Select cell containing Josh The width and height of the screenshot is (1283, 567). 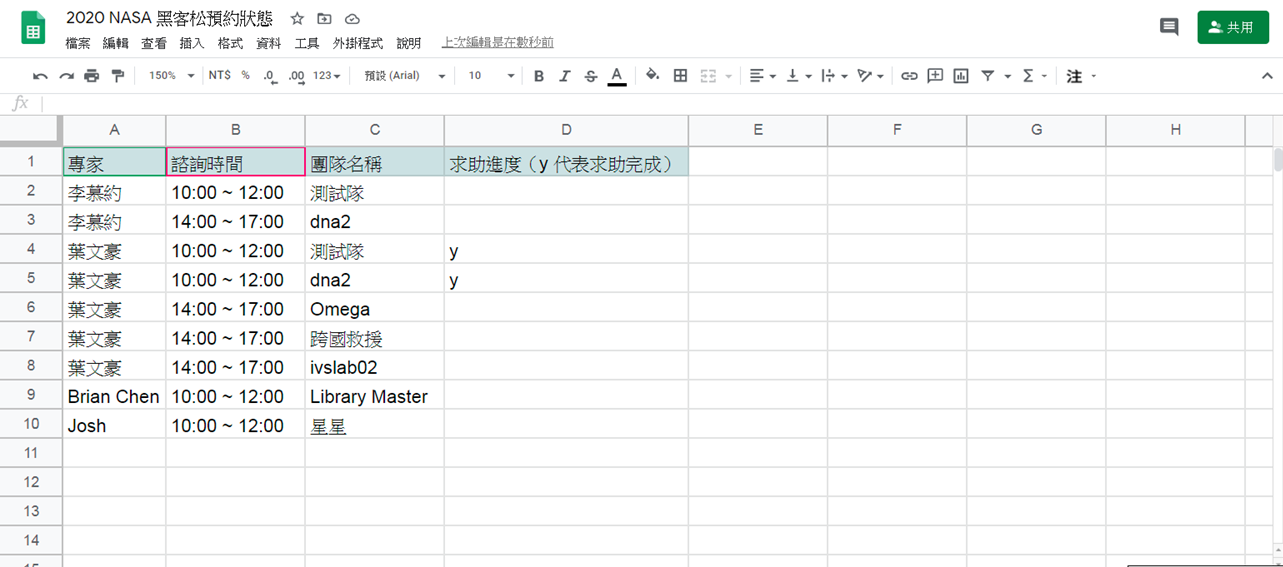click(114, 425)
